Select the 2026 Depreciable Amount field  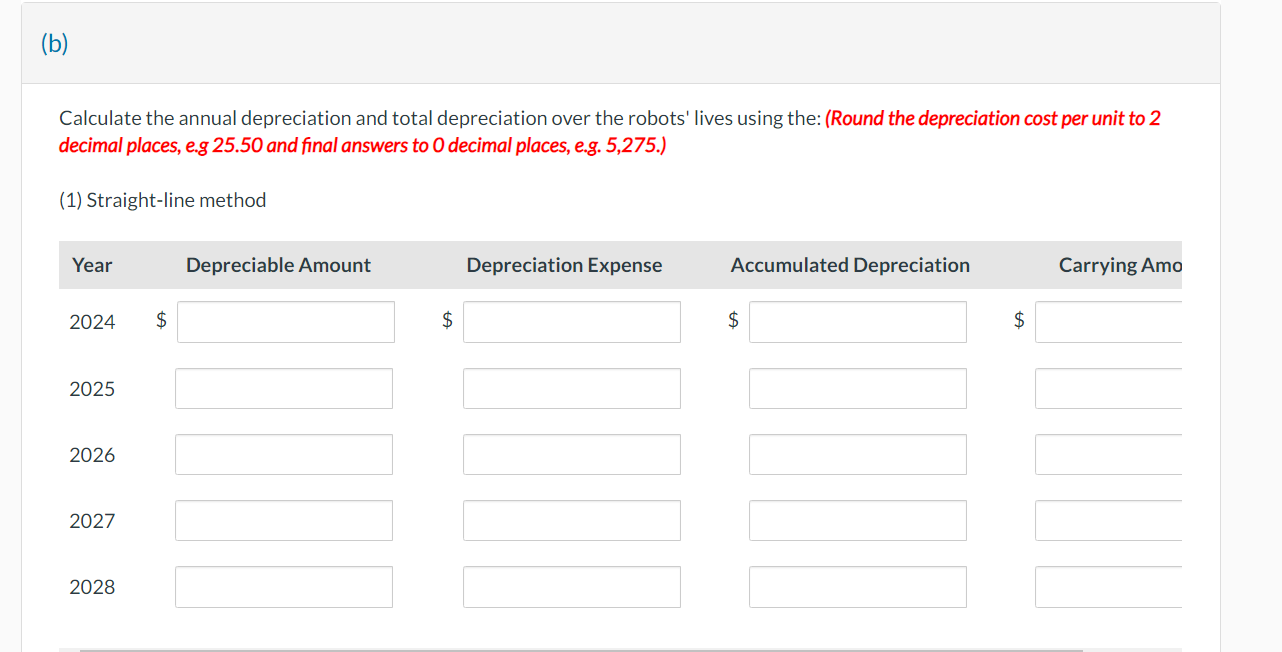coord(284,454)
